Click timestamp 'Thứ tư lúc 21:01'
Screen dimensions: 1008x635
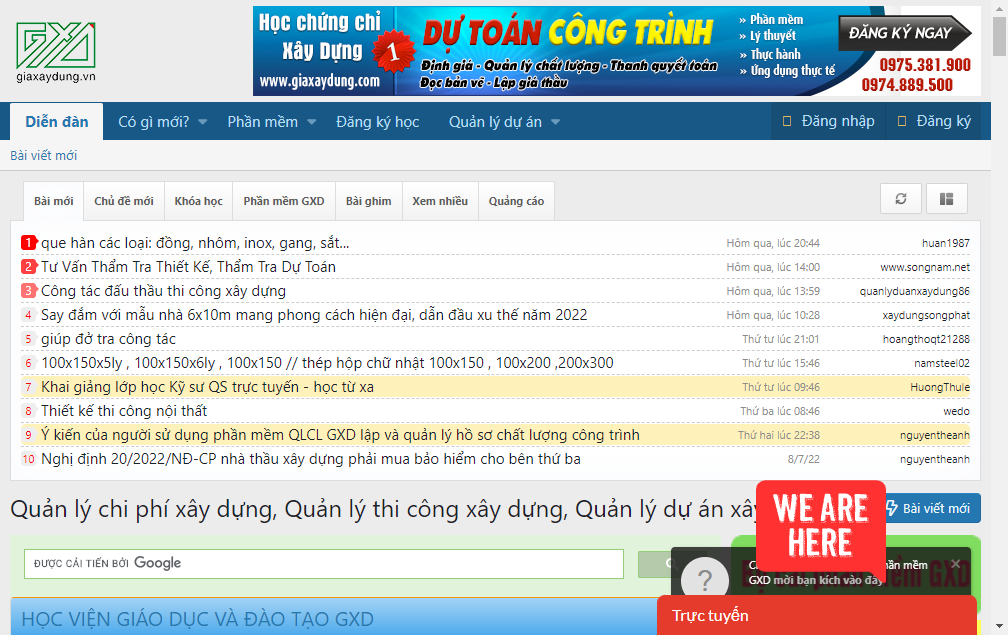coord(781,339)
